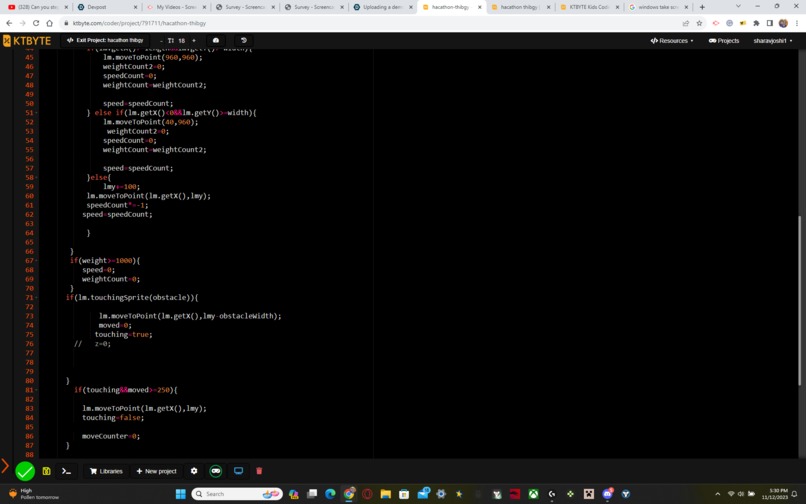Click line 84 touching=false code
This screenshot has width=806, height=504.
coord(113,418)
